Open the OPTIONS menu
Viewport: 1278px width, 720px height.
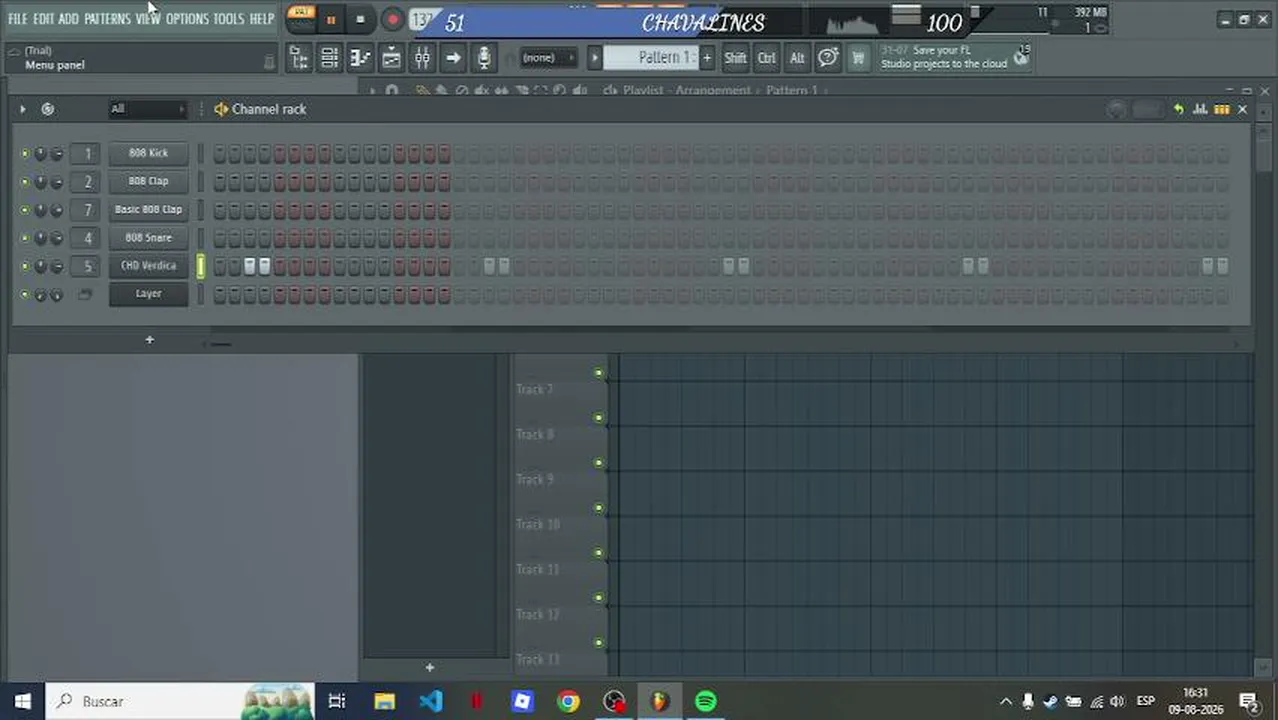pos(187,19)
